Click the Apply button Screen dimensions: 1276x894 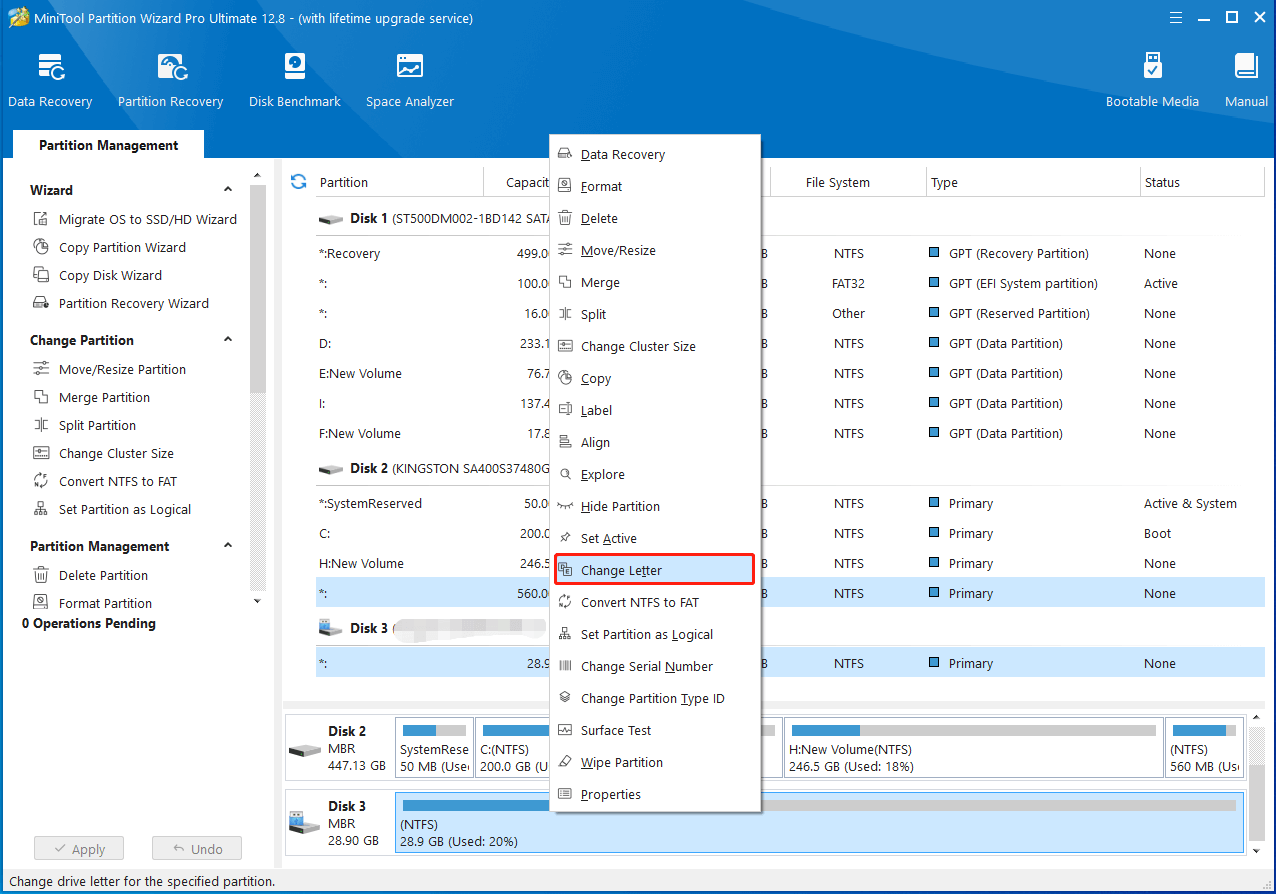78,849
